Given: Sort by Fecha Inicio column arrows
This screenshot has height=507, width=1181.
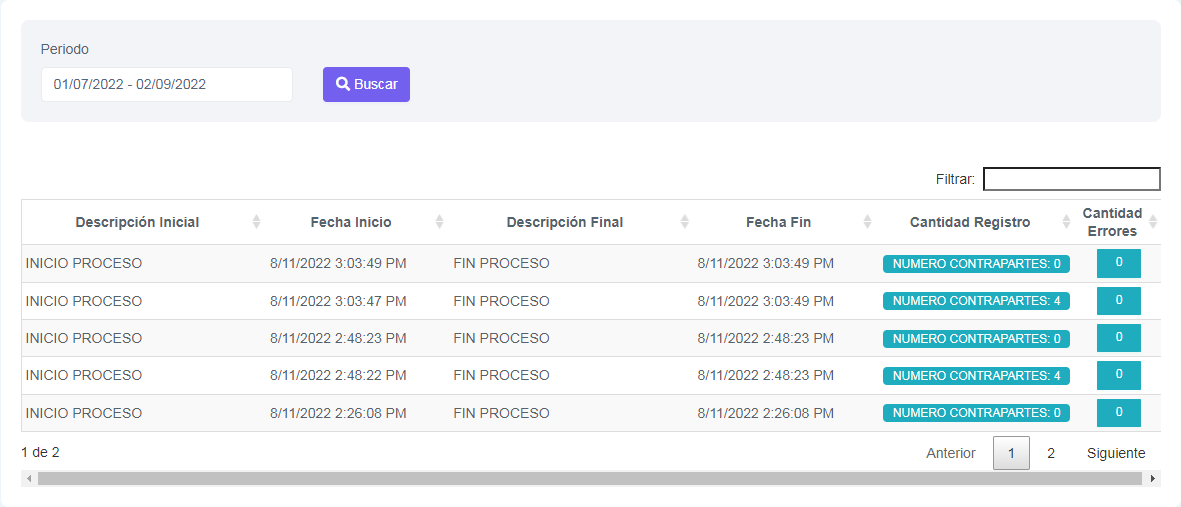Looking at the screenshot, I should (439, 222).
